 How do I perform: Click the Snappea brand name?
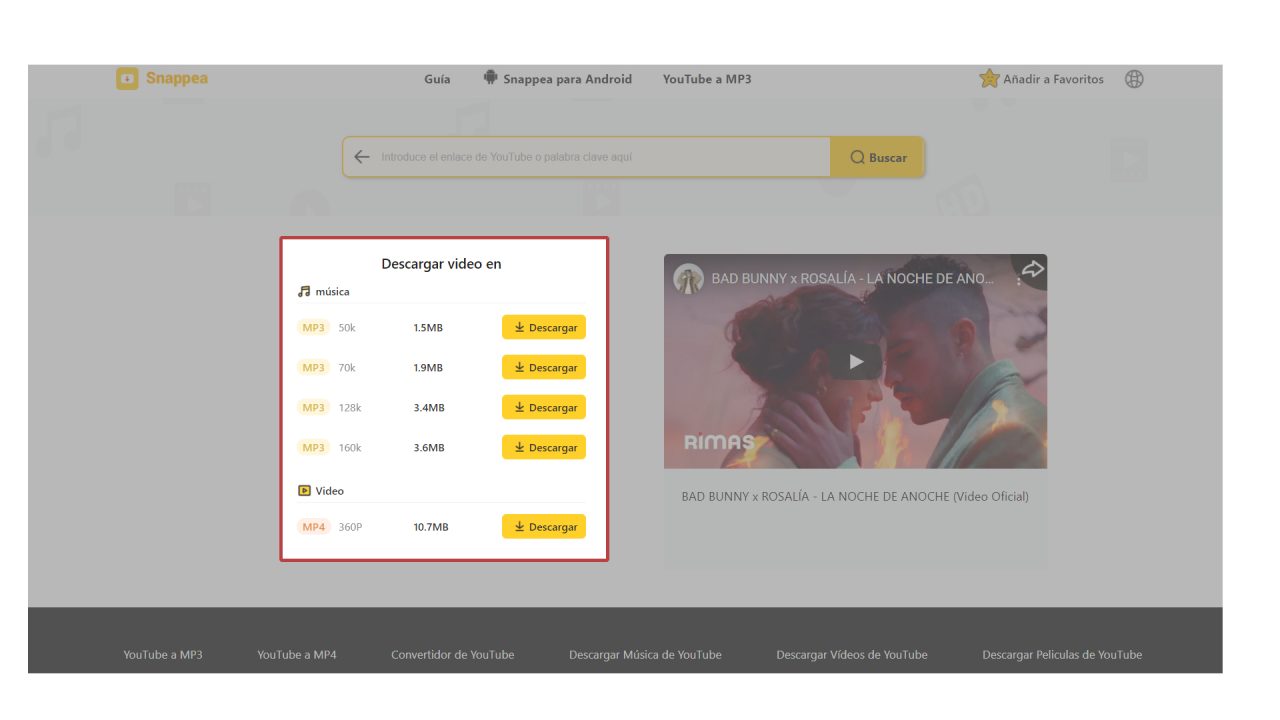point(177,78)
